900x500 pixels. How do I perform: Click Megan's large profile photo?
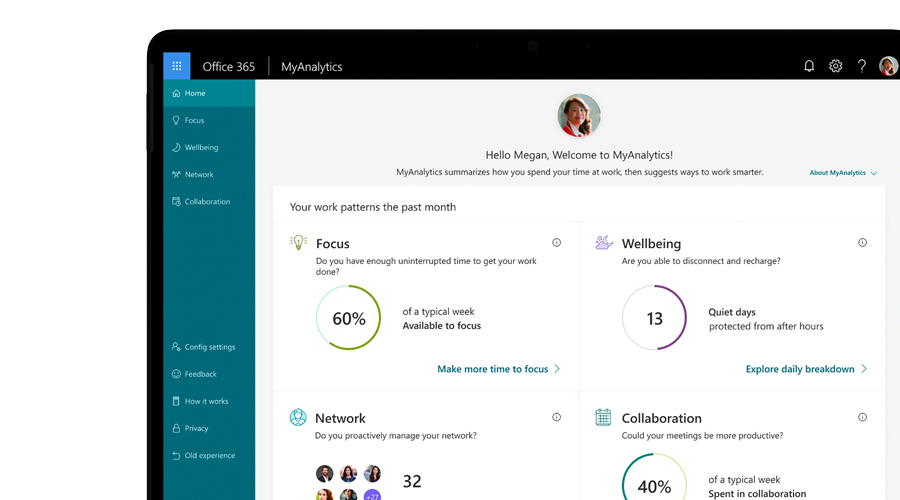[579, 115]
